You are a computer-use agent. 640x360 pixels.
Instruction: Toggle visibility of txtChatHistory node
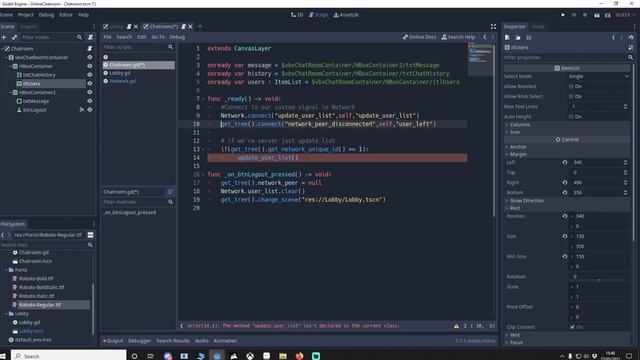[x=89, y=75]
